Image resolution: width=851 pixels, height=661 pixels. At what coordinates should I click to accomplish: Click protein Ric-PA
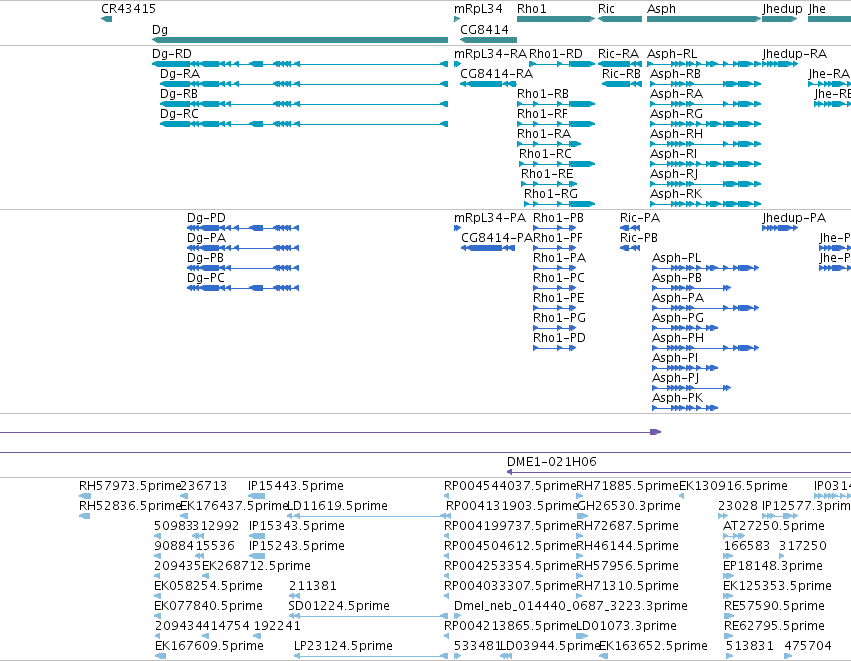(630, 228)
